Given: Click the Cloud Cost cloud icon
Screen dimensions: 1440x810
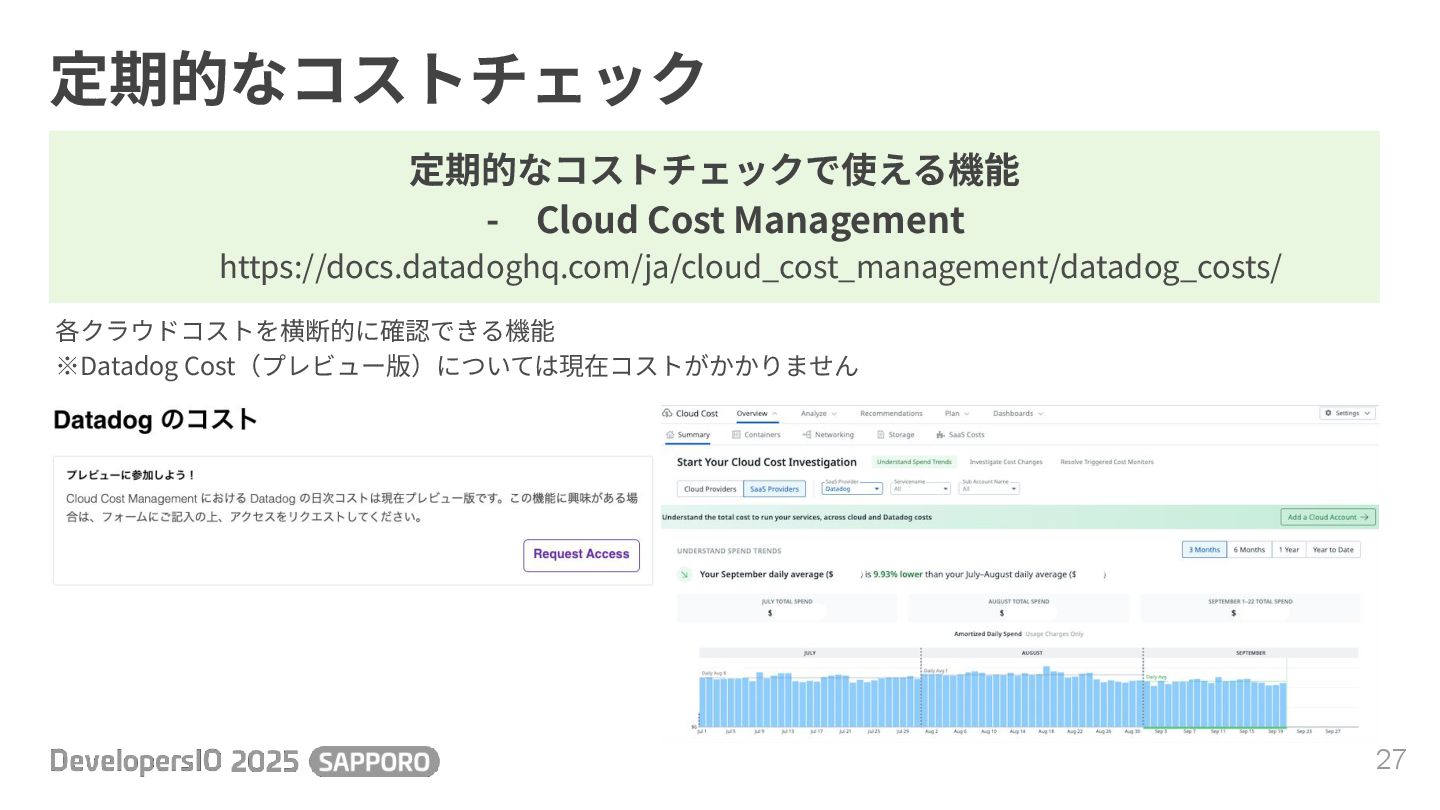Looking at the screenshot, I should pyautogui.click(x=667, y=413).
